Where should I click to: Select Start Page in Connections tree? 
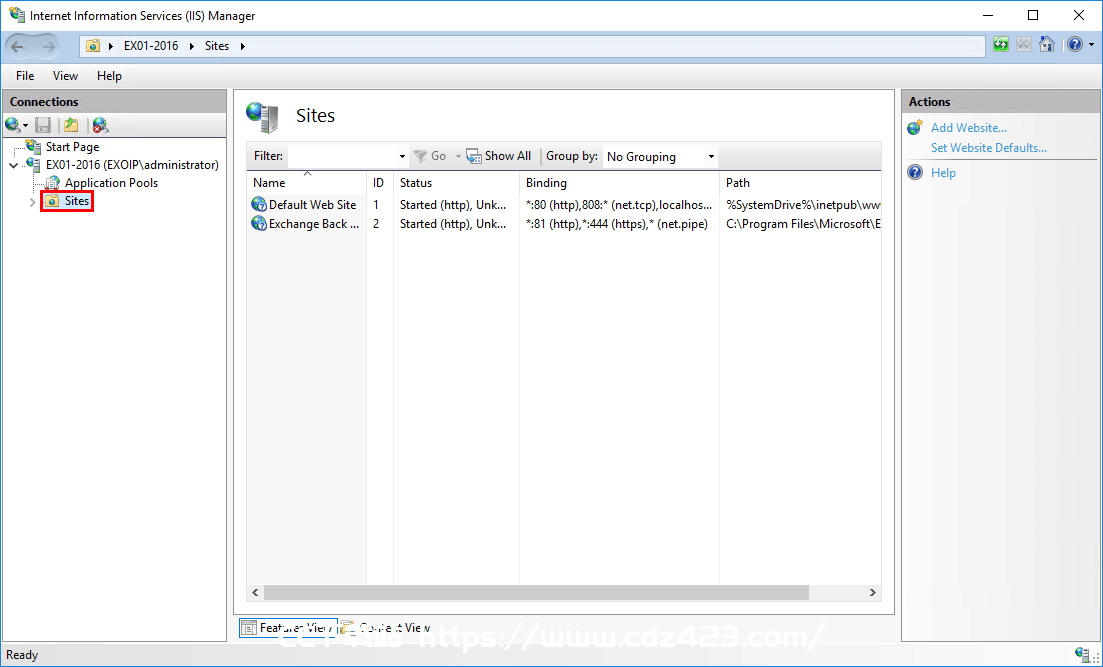tap(72, 147)
